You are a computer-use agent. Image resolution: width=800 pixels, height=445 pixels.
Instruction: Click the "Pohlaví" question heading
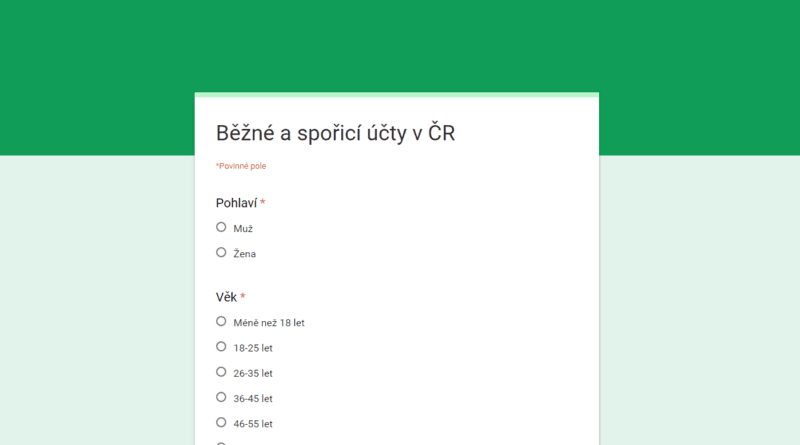236,203
